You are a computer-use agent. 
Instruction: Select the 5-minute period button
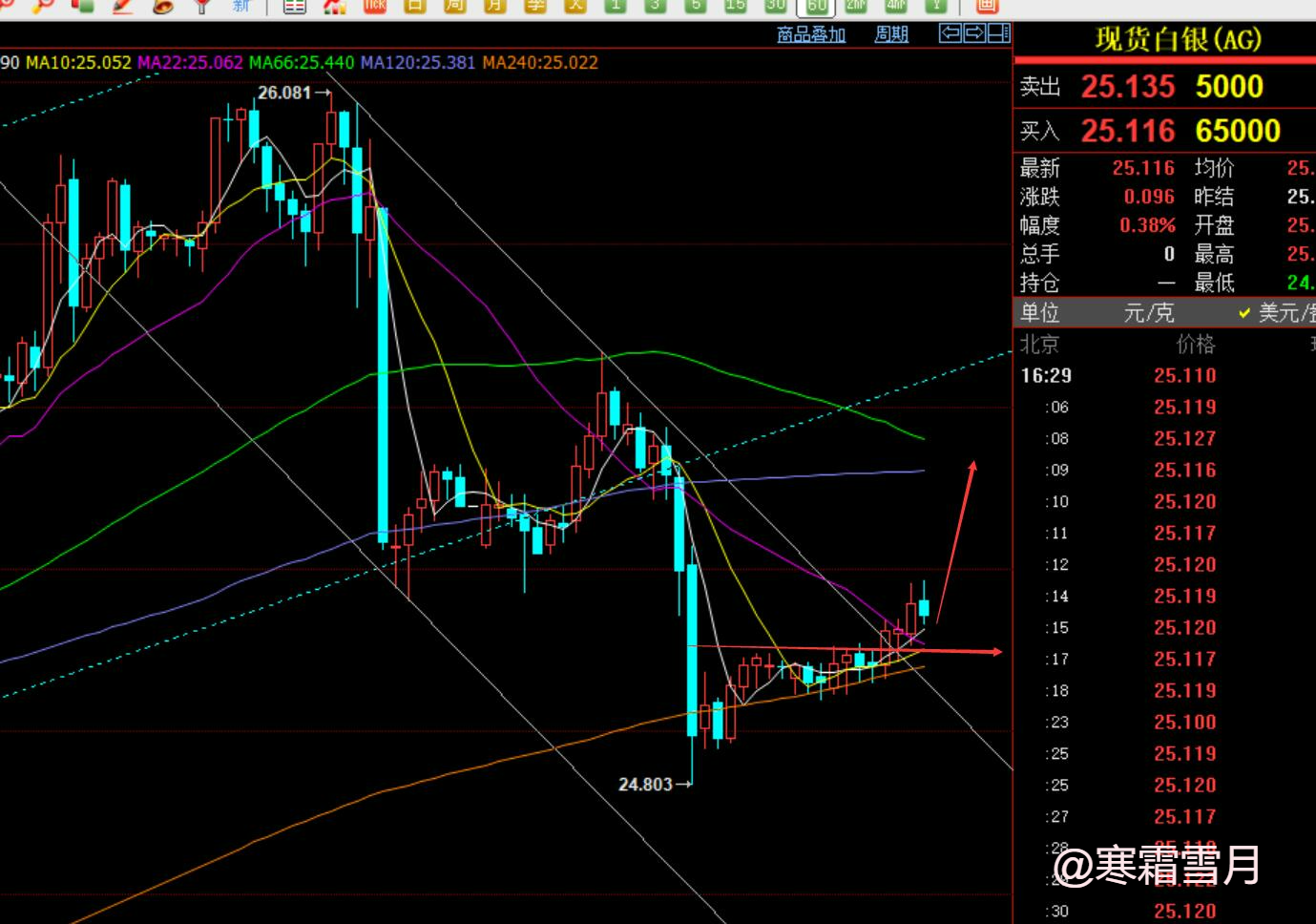click(x=696, y=5)
